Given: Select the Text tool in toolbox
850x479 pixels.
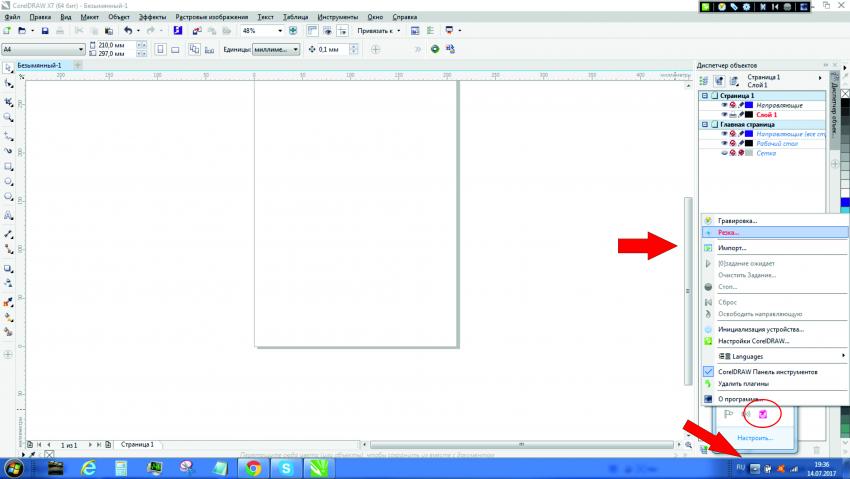Looking at the screenshot, I should (x=8, y=215).
